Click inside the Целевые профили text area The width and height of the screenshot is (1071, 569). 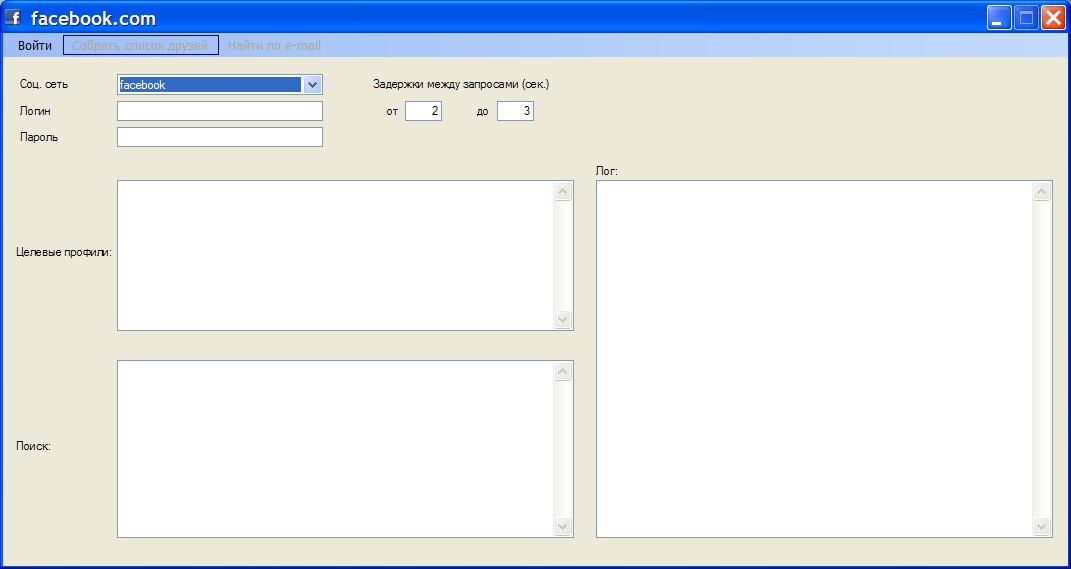(x=335, y=255)
